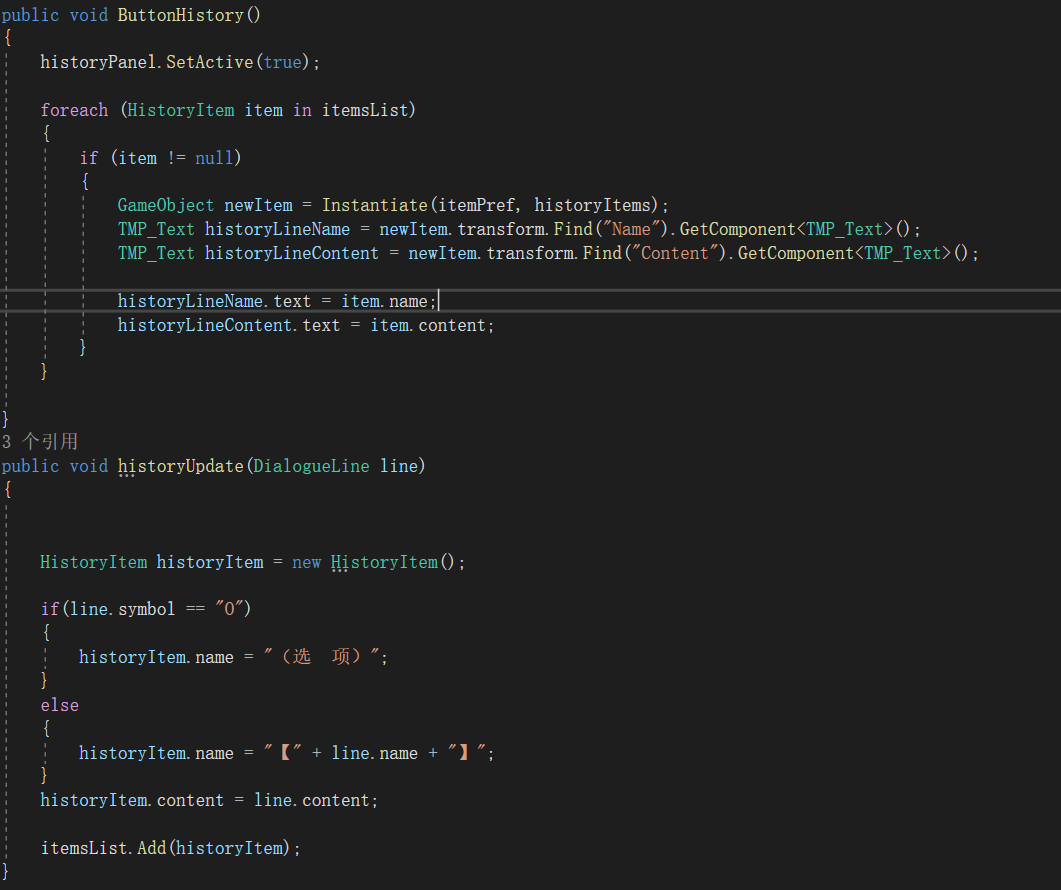Click the historyUpdate method name
Viewport: 1061px width, 890px height.
pyautogui.click(x=180, y=466)
